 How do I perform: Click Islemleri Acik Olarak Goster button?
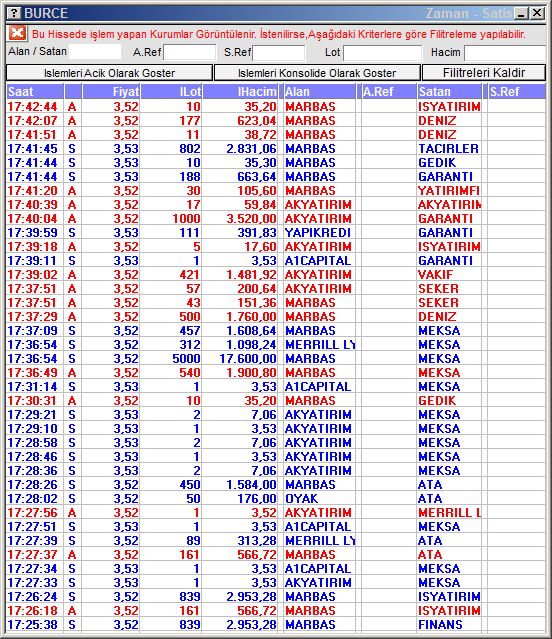click(109, 73)
